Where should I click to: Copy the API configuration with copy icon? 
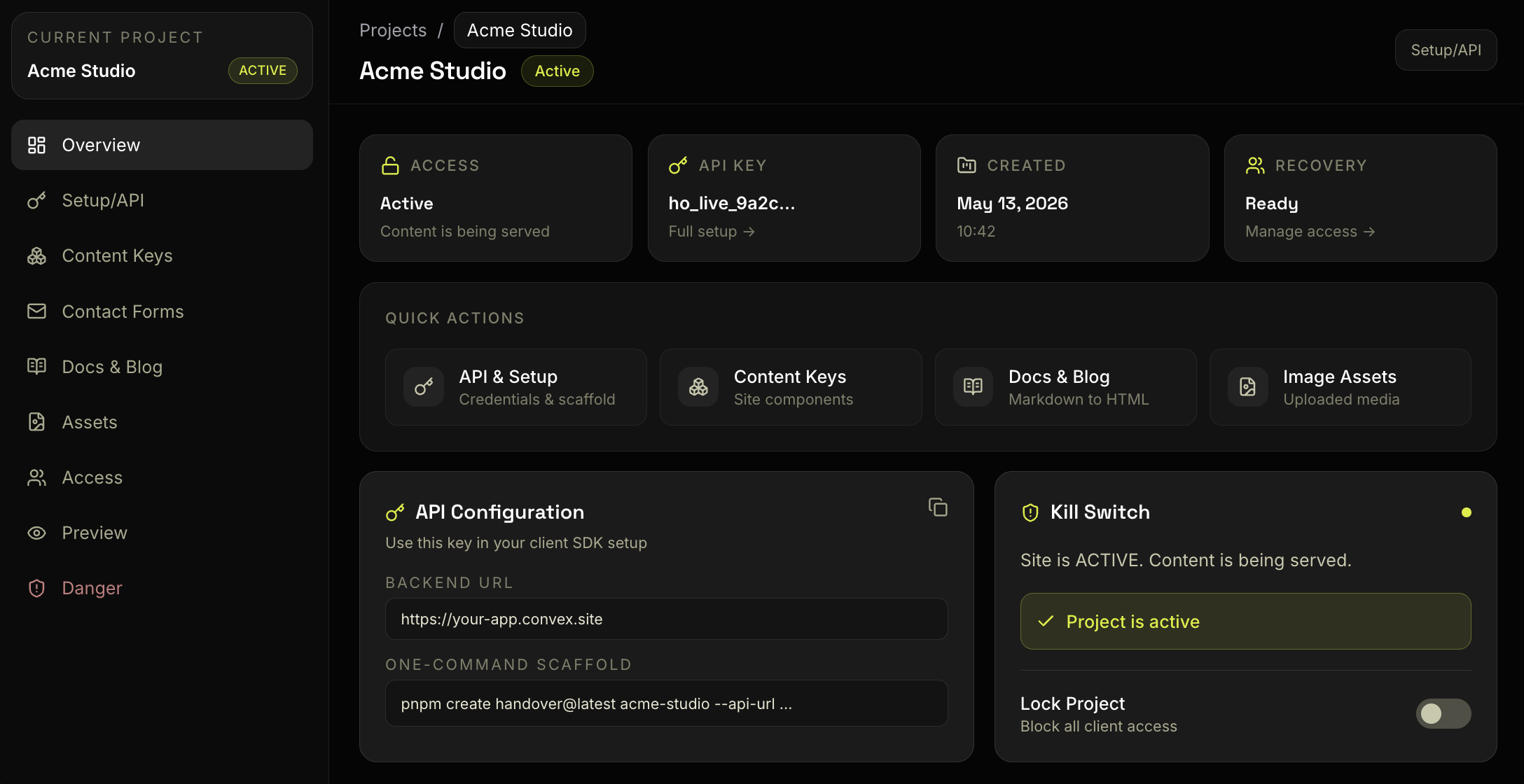click(x=938, y=507)
